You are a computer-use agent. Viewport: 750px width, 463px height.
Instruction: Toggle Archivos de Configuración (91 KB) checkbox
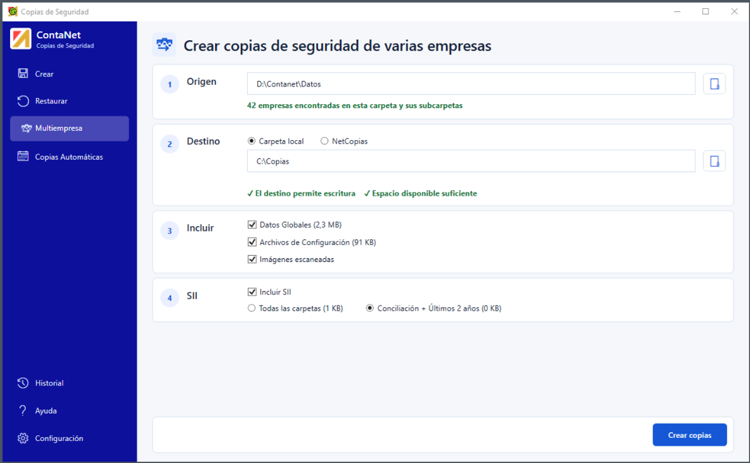tap(252, 242)
